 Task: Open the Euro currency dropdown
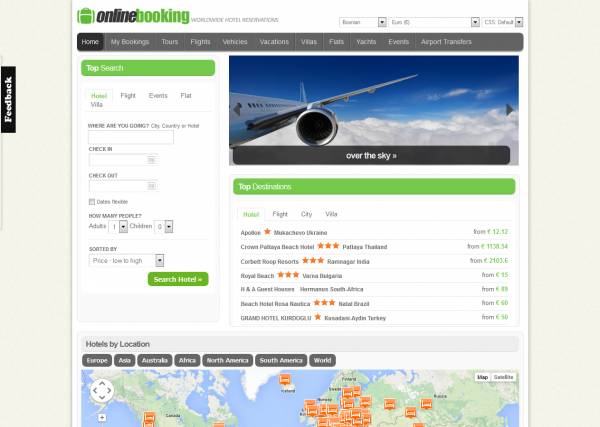point(434,21)
